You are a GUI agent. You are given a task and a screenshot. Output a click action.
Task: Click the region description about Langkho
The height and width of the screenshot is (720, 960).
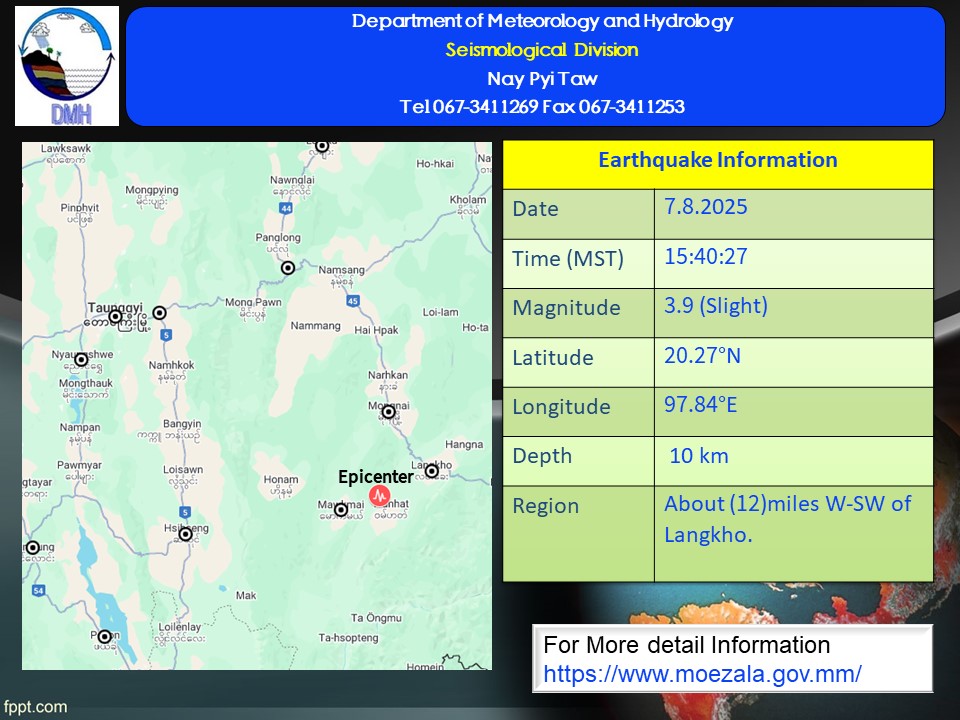(x=787, y=519)
